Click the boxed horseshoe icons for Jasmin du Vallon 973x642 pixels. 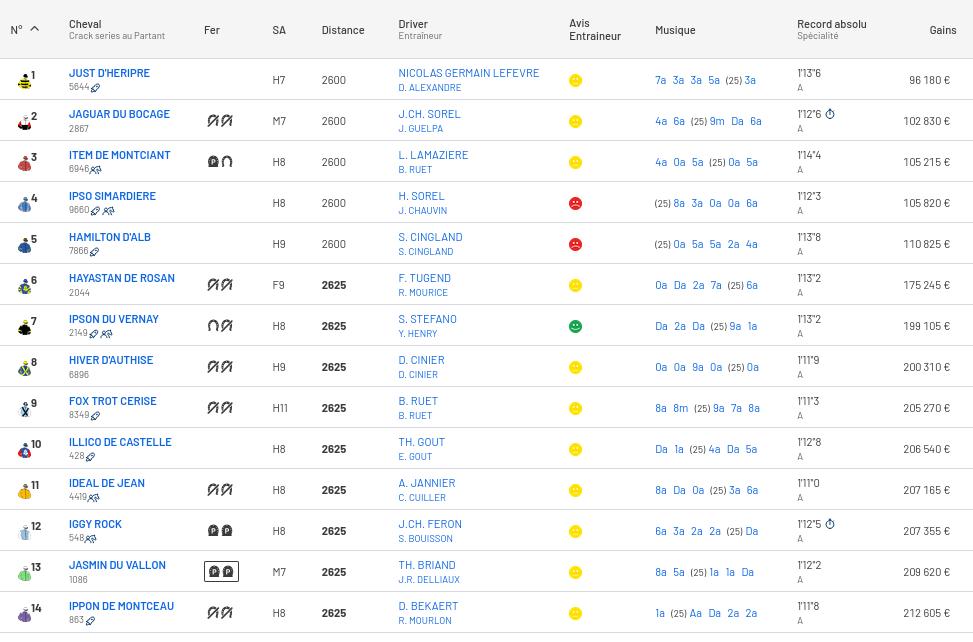pos(221,572)
